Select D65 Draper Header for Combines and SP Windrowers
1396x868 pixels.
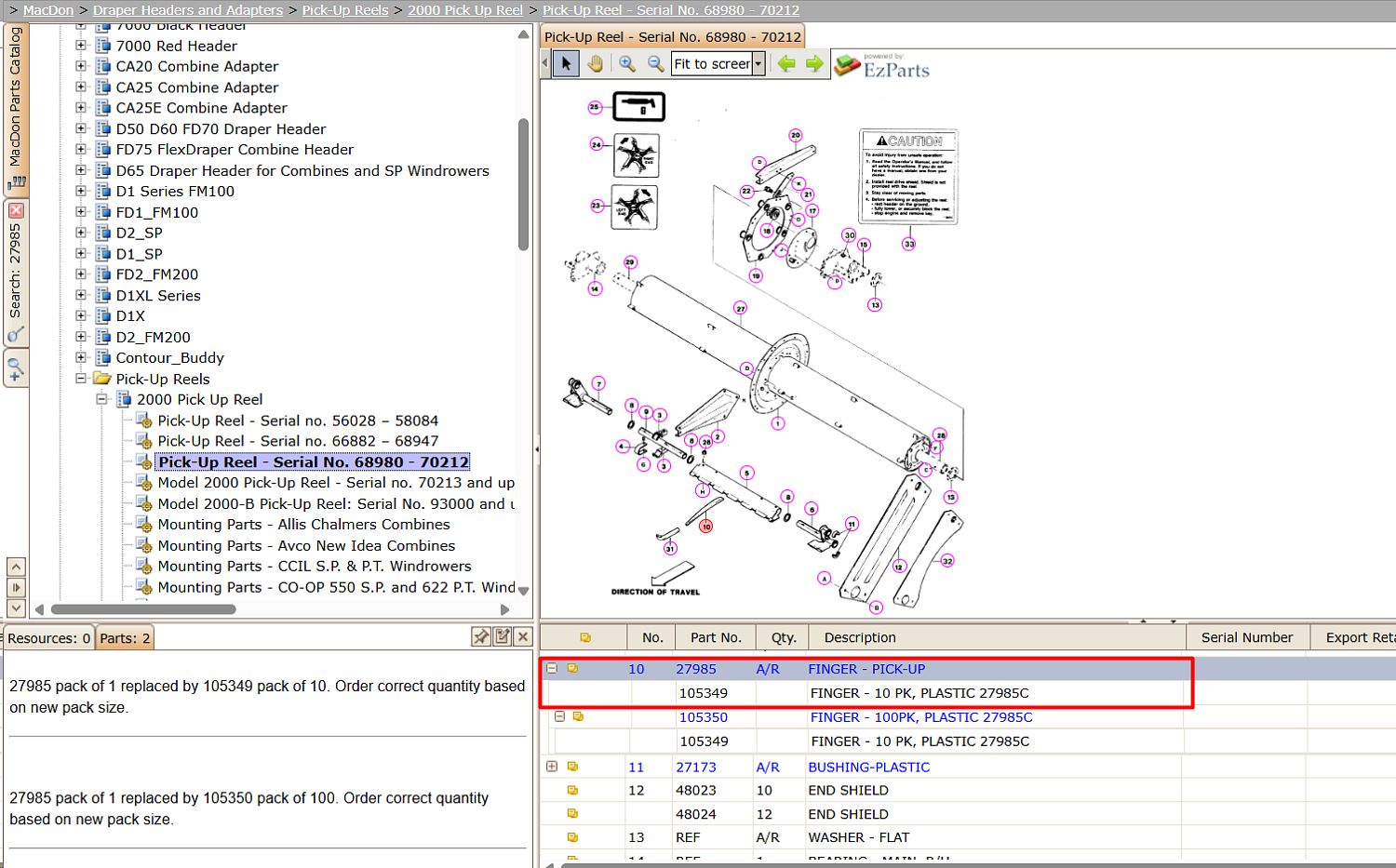(302, 170)
